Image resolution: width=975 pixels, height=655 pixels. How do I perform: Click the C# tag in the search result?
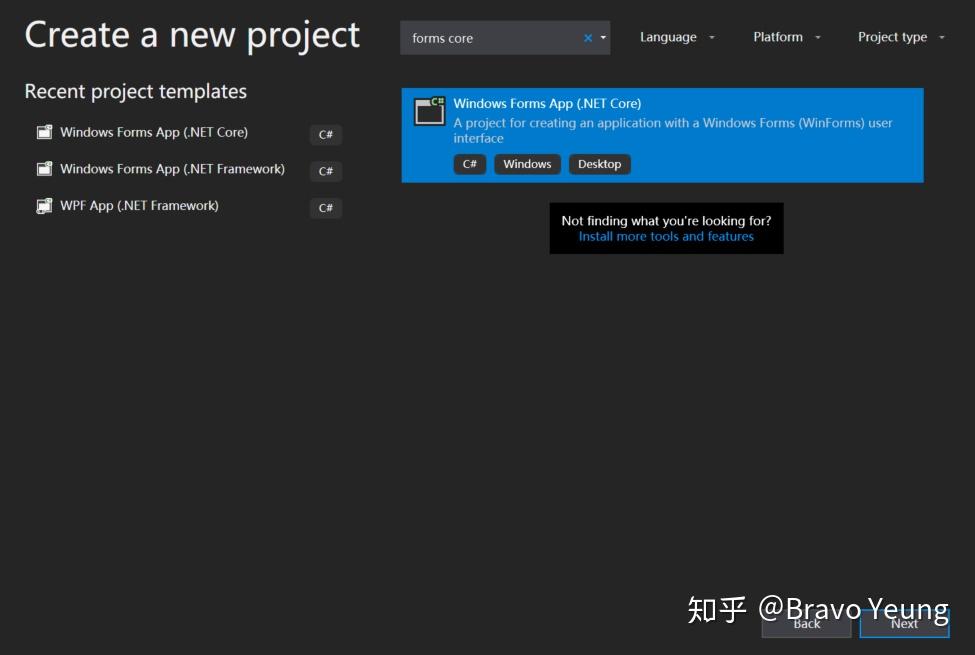tap(469, 164)
